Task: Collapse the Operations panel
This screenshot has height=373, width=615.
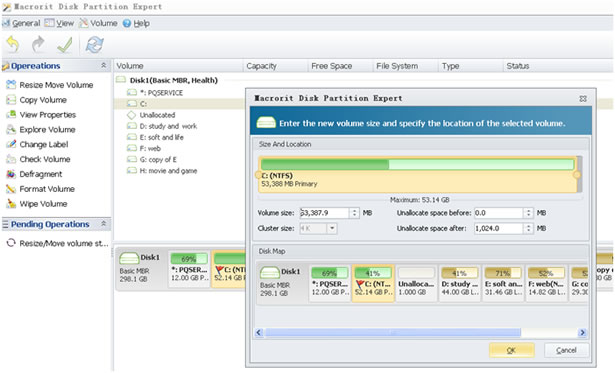Action: [104, 66]
